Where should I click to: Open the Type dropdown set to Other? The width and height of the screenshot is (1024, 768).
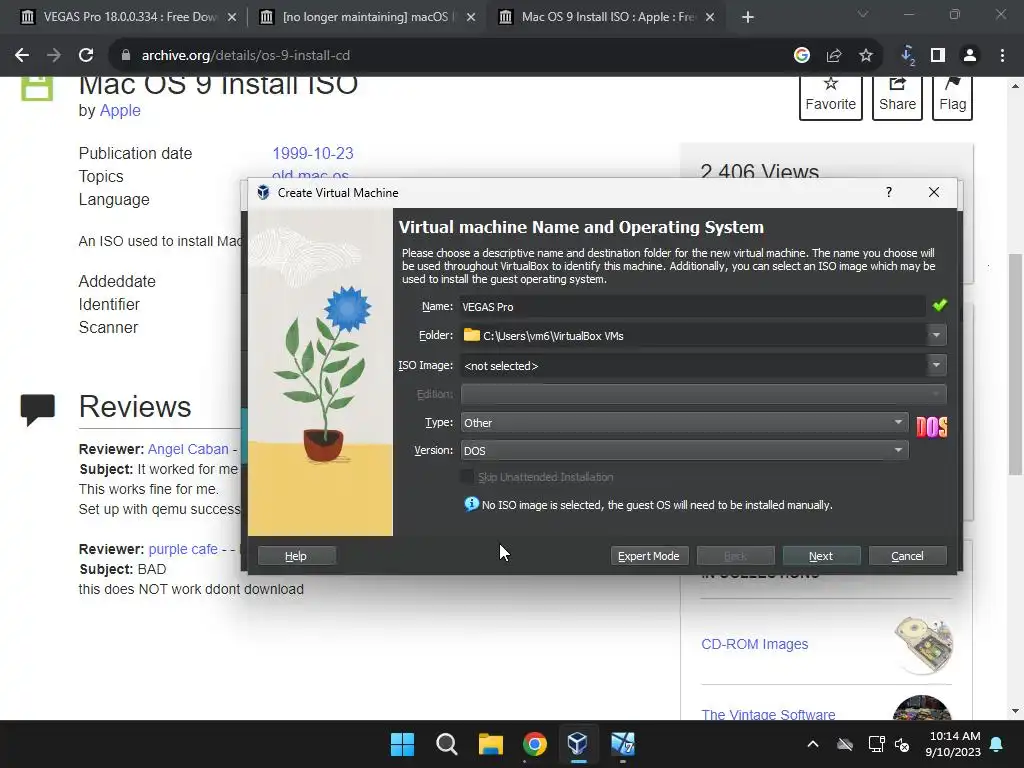tap(684, 423)
